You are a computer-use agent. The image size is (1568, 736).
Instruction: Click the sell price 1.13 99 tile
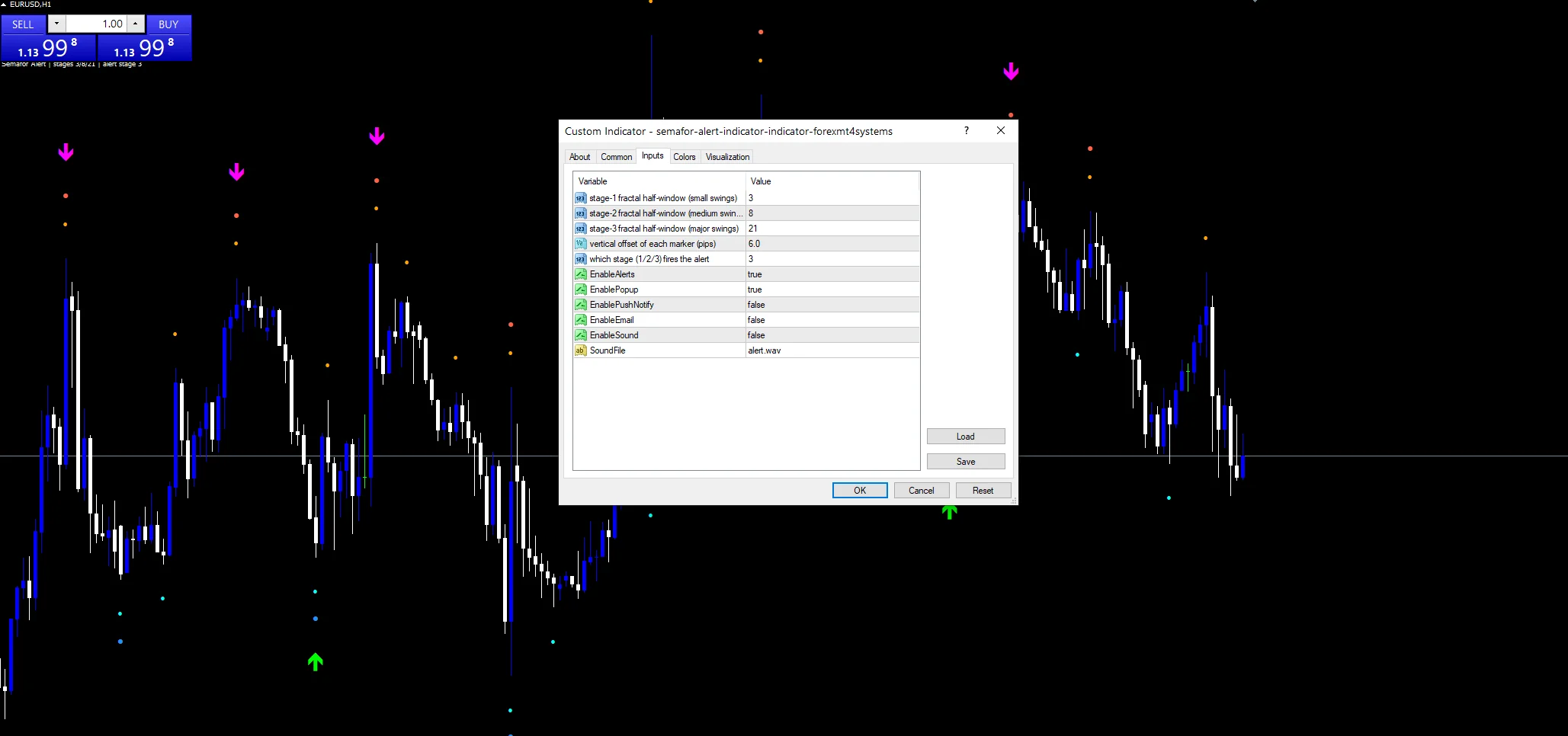point(48,48)
